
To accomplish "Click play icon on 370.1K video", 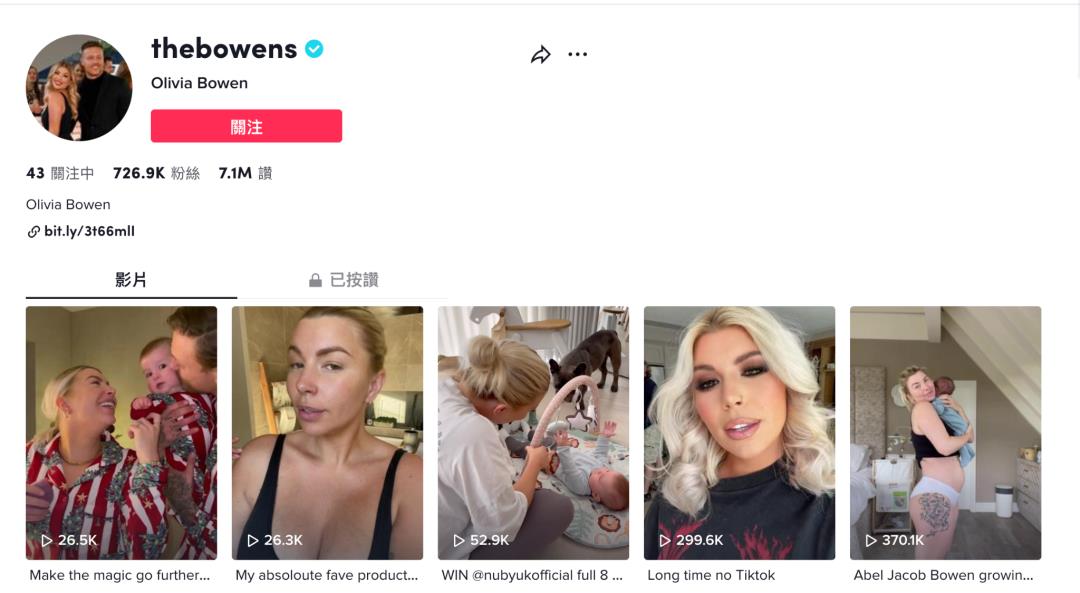I will pyautogui.click(x=871, y=541).
